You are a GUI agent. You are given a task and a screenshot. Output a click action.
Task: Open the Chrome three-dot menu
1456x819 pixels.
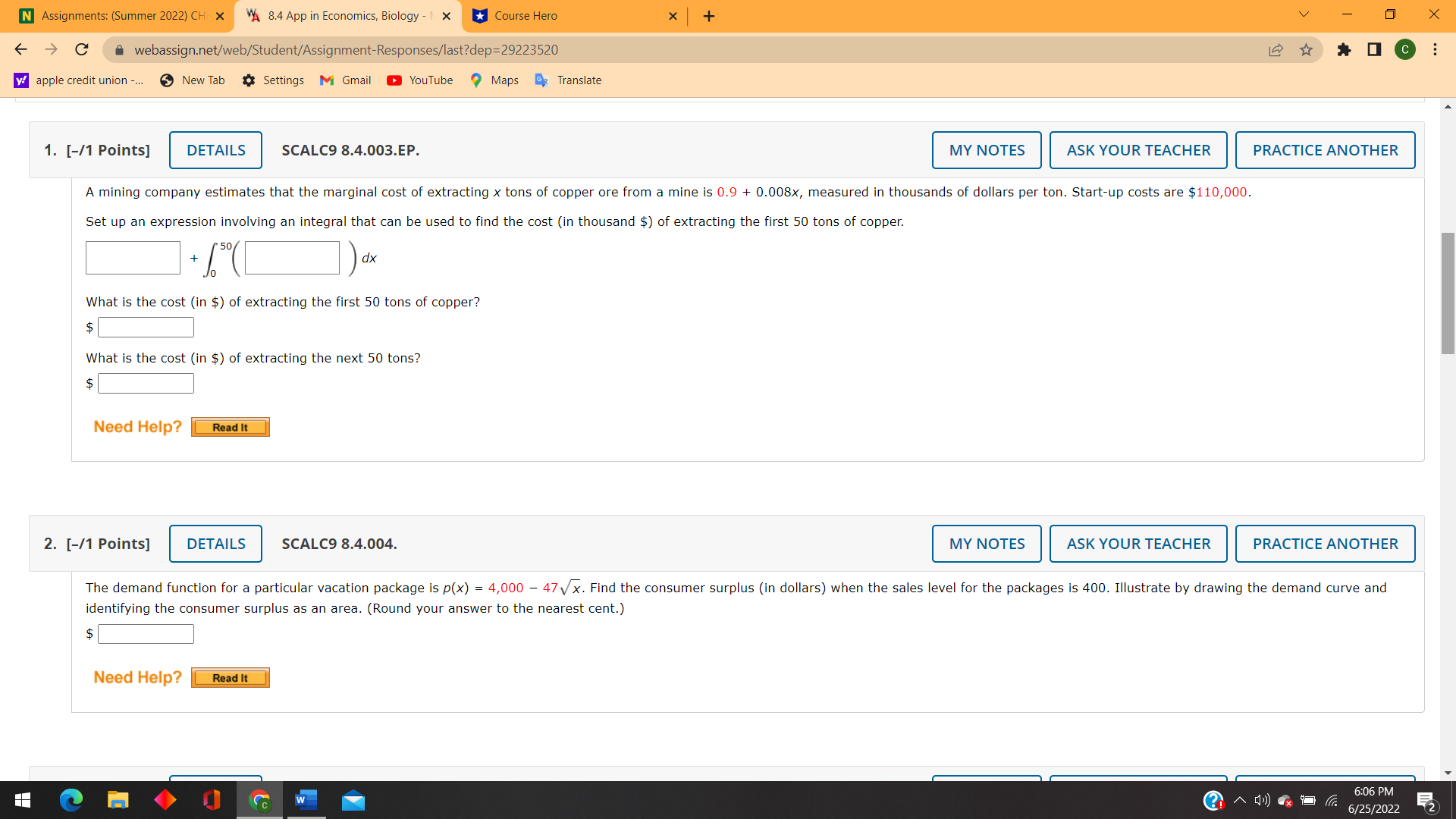click(1435, 49)
